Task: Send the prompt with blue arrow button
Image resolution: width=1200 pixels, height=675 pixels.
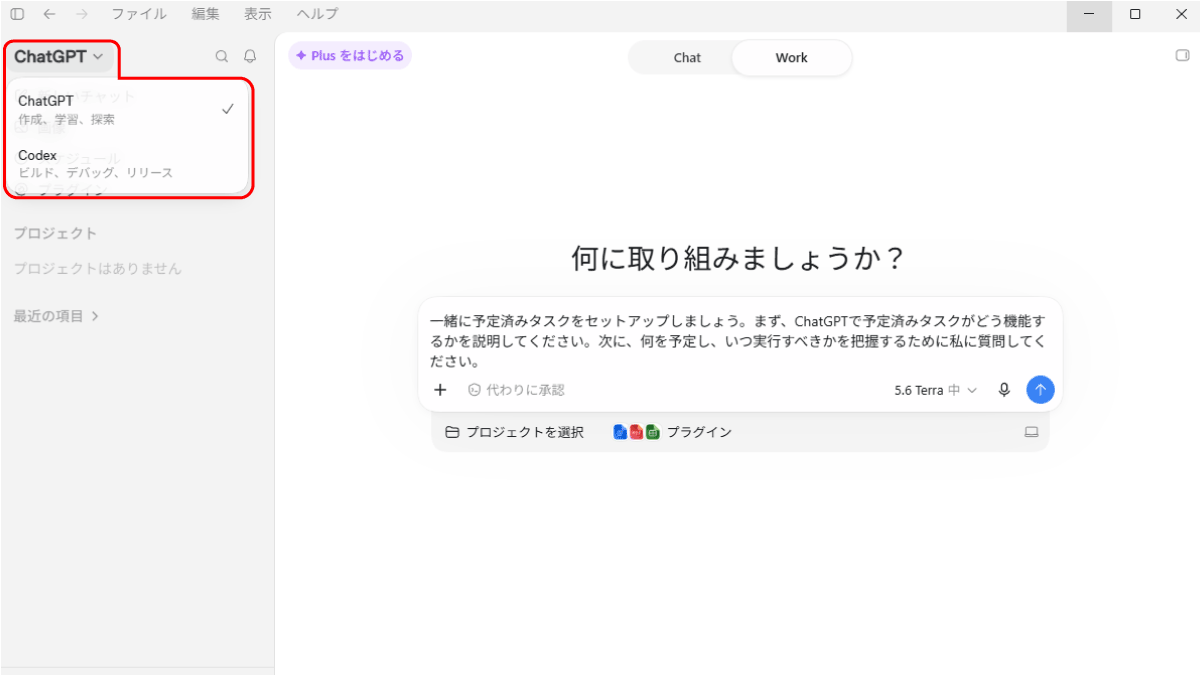Action: click(1040, 390)
